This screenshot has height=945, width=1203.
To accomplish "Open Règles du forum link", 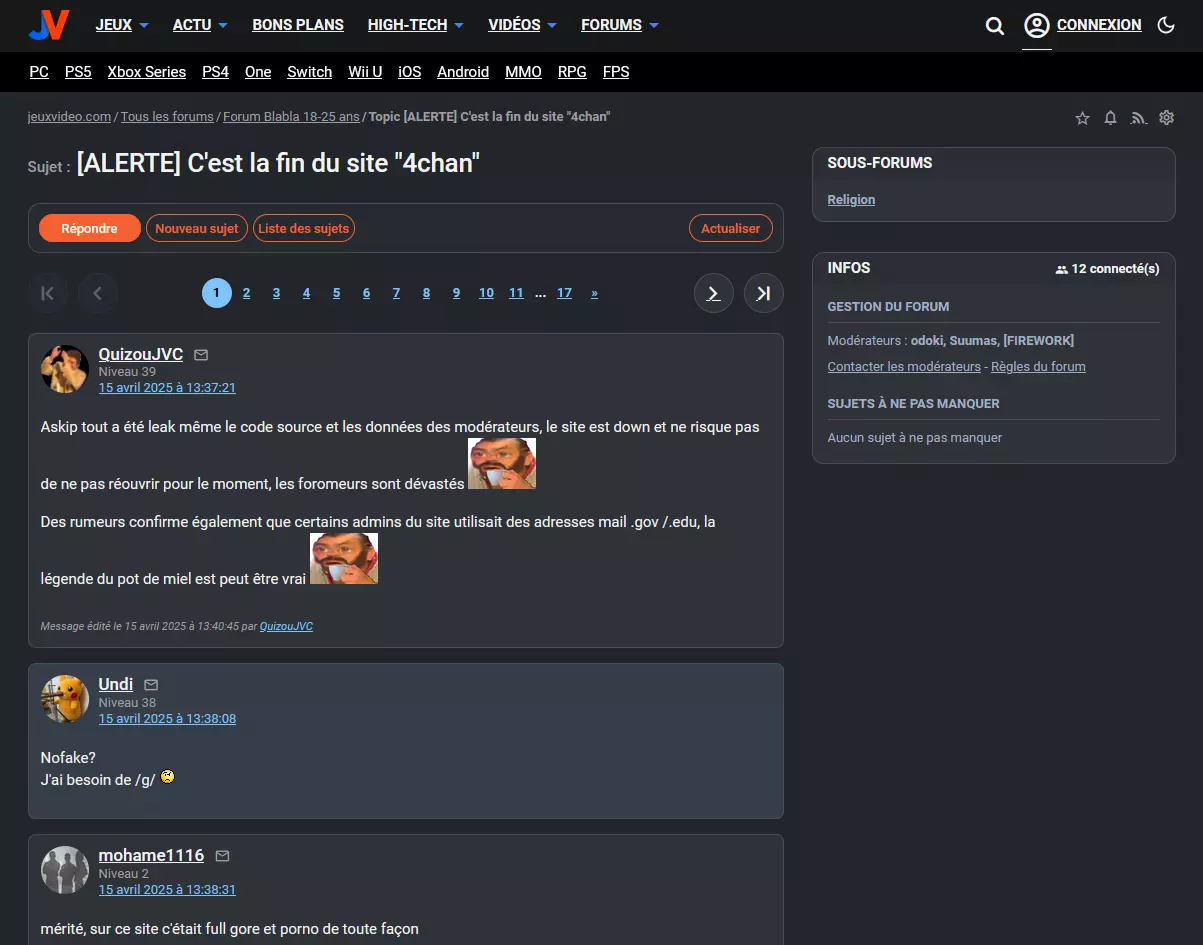I will (1038, 367).
